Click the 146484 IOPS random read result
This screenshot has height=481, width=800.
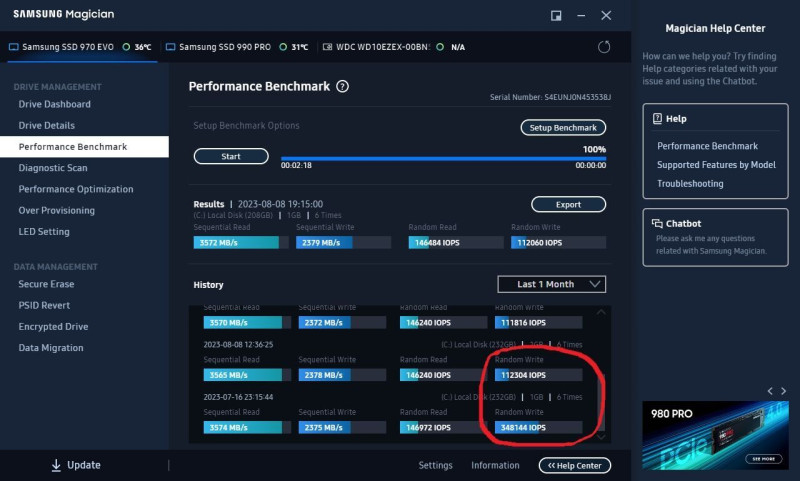(x=456, y=243)
